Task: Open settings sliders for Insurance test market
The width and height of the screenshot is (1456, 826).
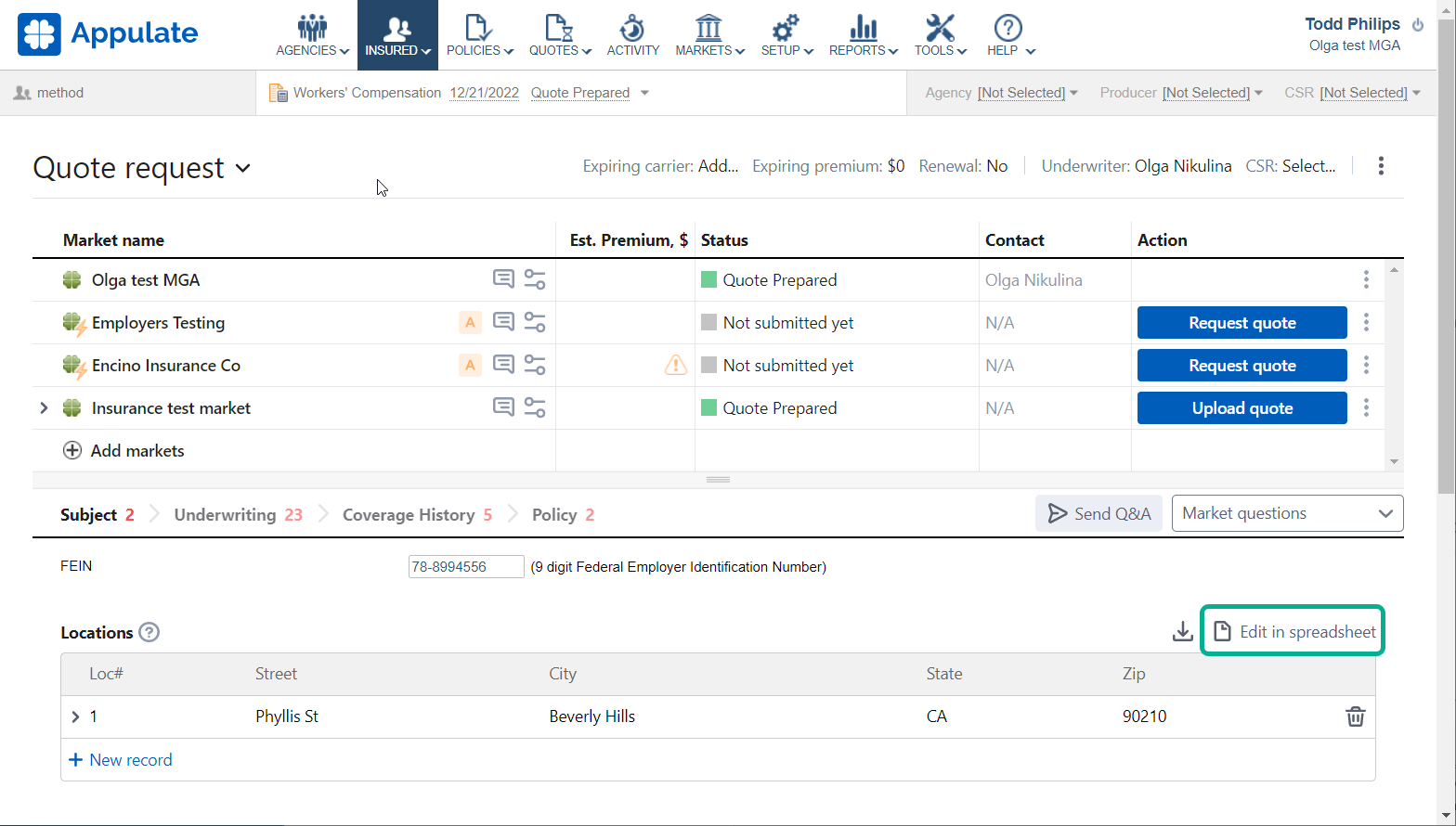Action: coord(535,407)
